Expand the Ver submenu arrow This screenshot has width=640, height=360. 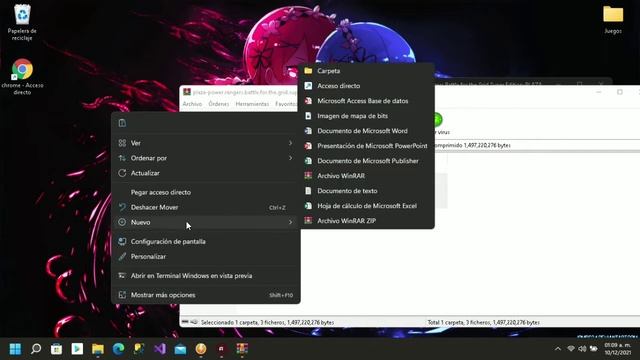pos(290,143)
